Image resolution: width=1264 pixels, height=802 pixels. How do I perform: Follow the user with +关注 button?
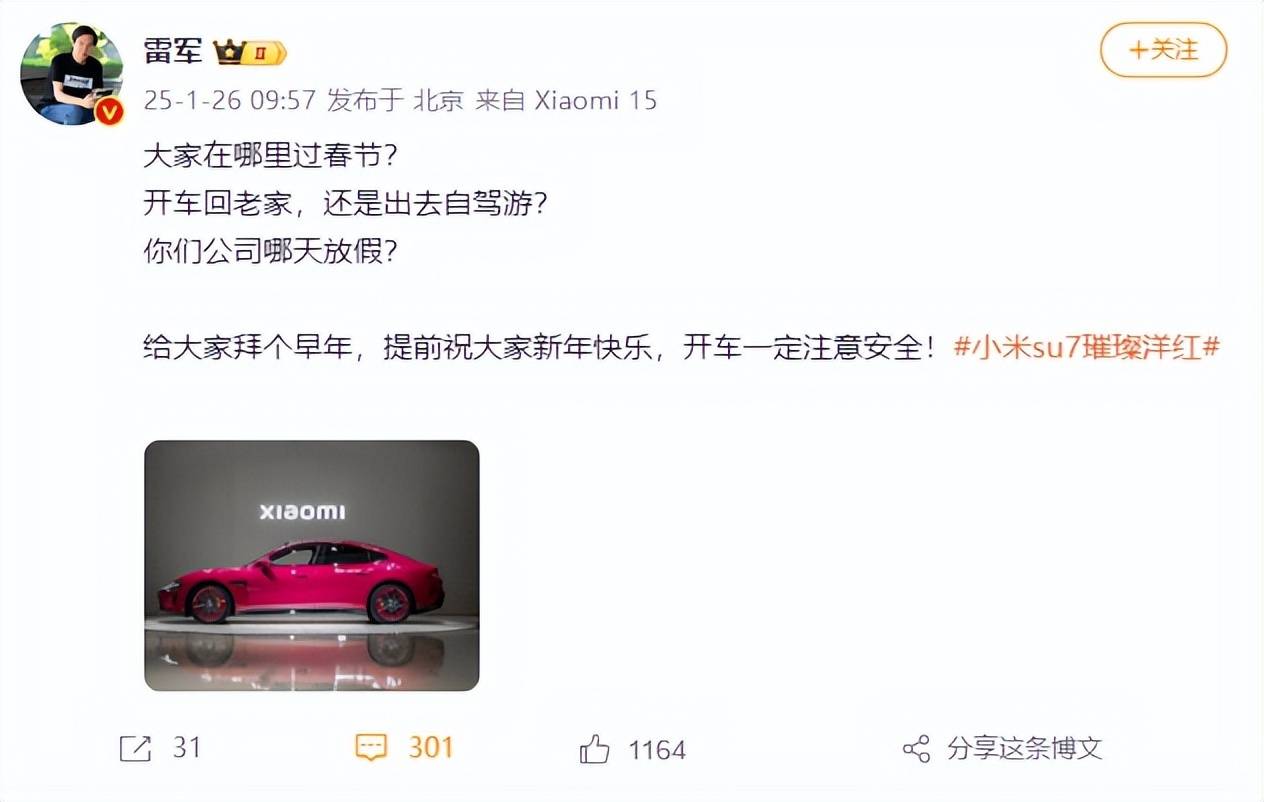tap(1163, 49)
